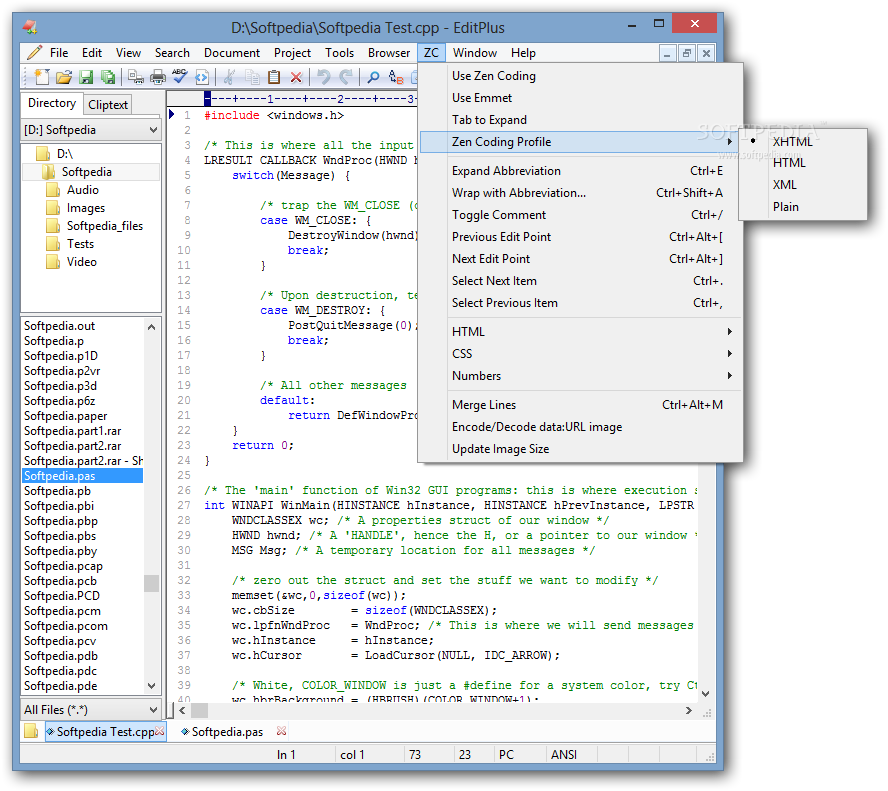
Task: Click the Find magnifier icon
Action: (x=373, y=76)
